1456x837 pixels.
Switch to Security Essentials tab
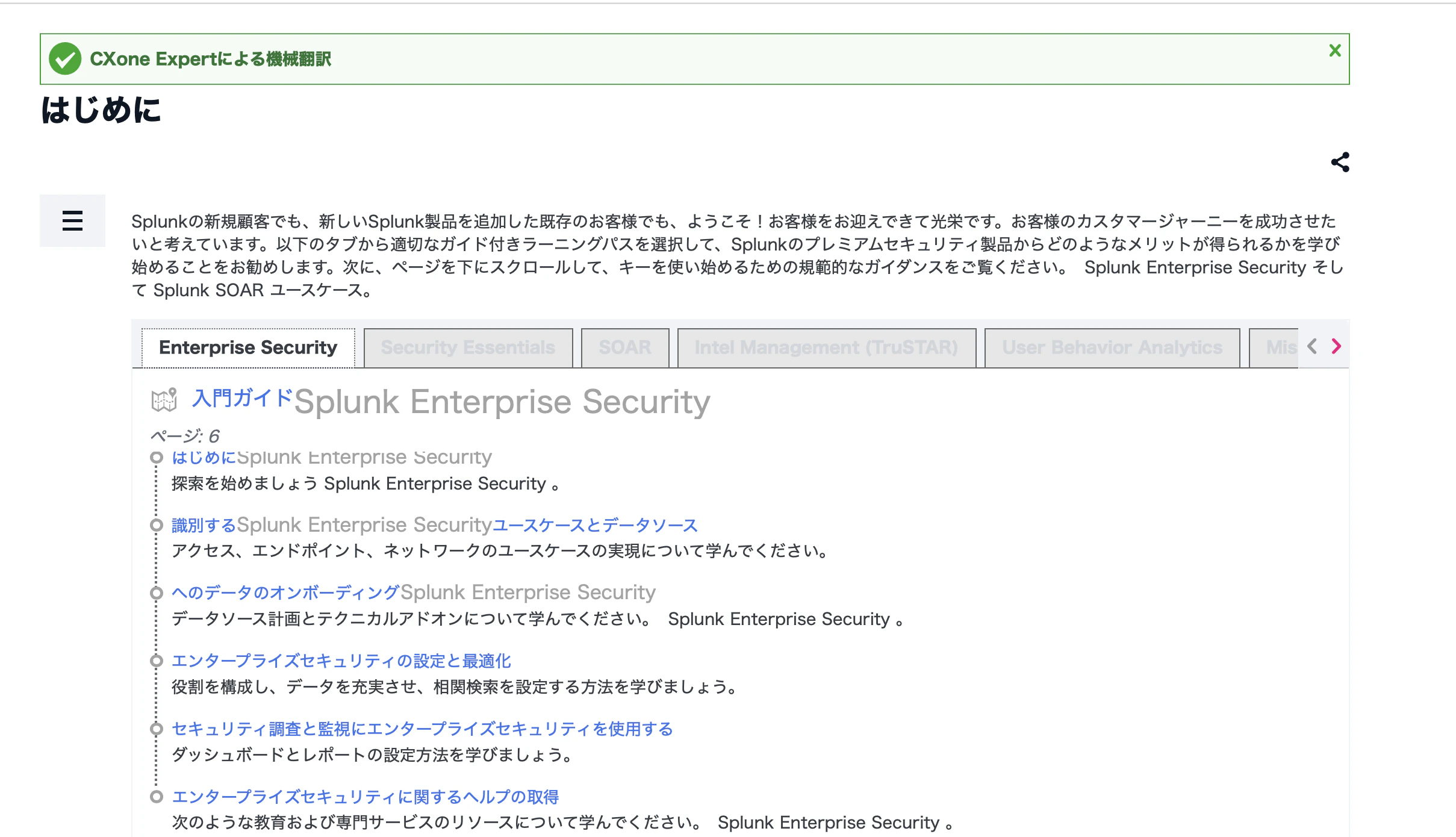(x=468, y=347)
